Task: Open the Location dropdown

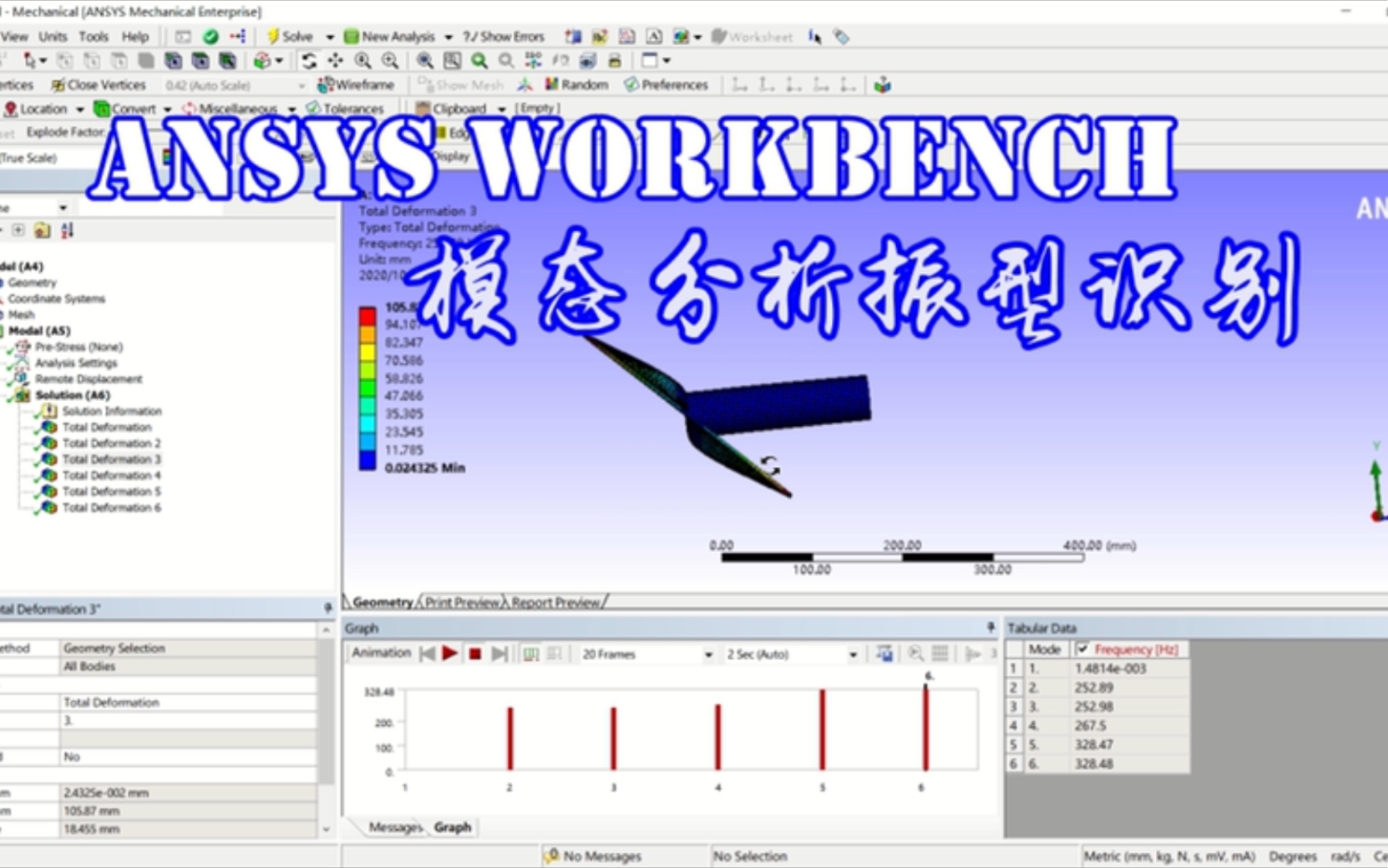Action: [x=80, y=109]
